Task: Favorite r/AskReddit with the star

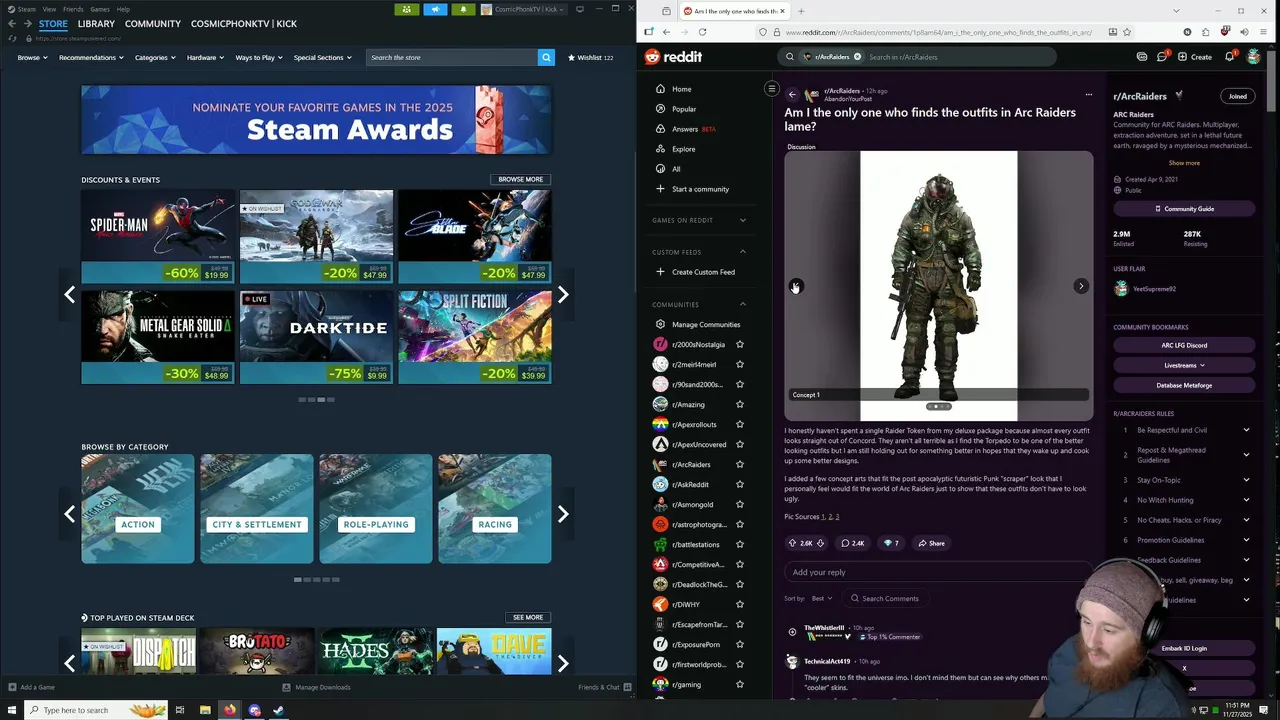Action: (740, 484)
